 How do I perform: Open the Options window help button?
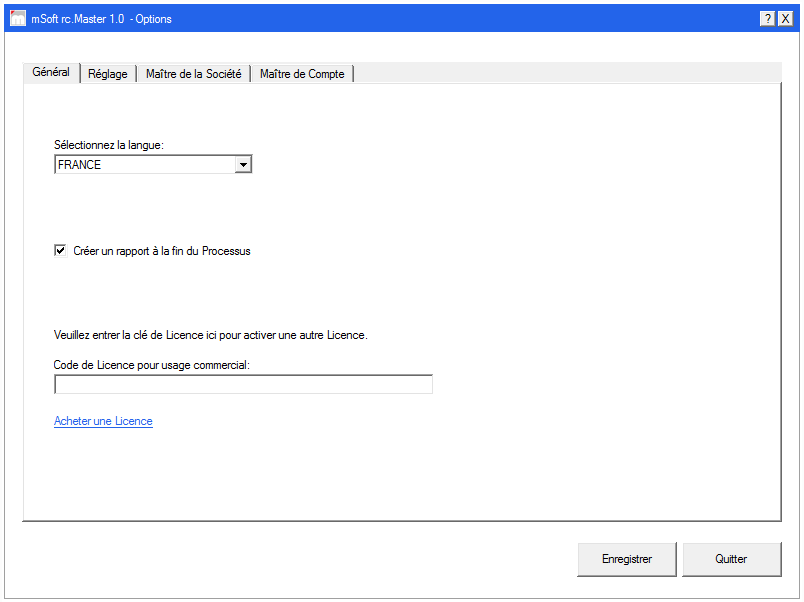pos(766,17)
